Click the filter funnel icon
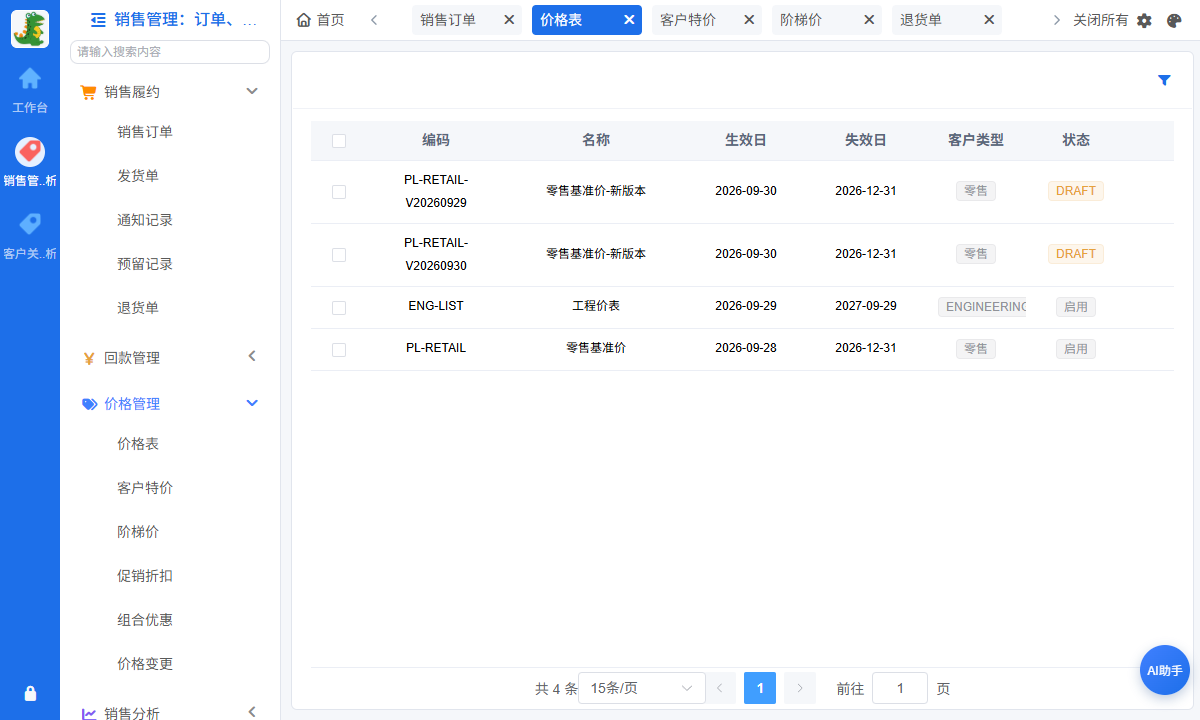The height and width of the screenshot is (720, 1200). tap(1164, 80)
